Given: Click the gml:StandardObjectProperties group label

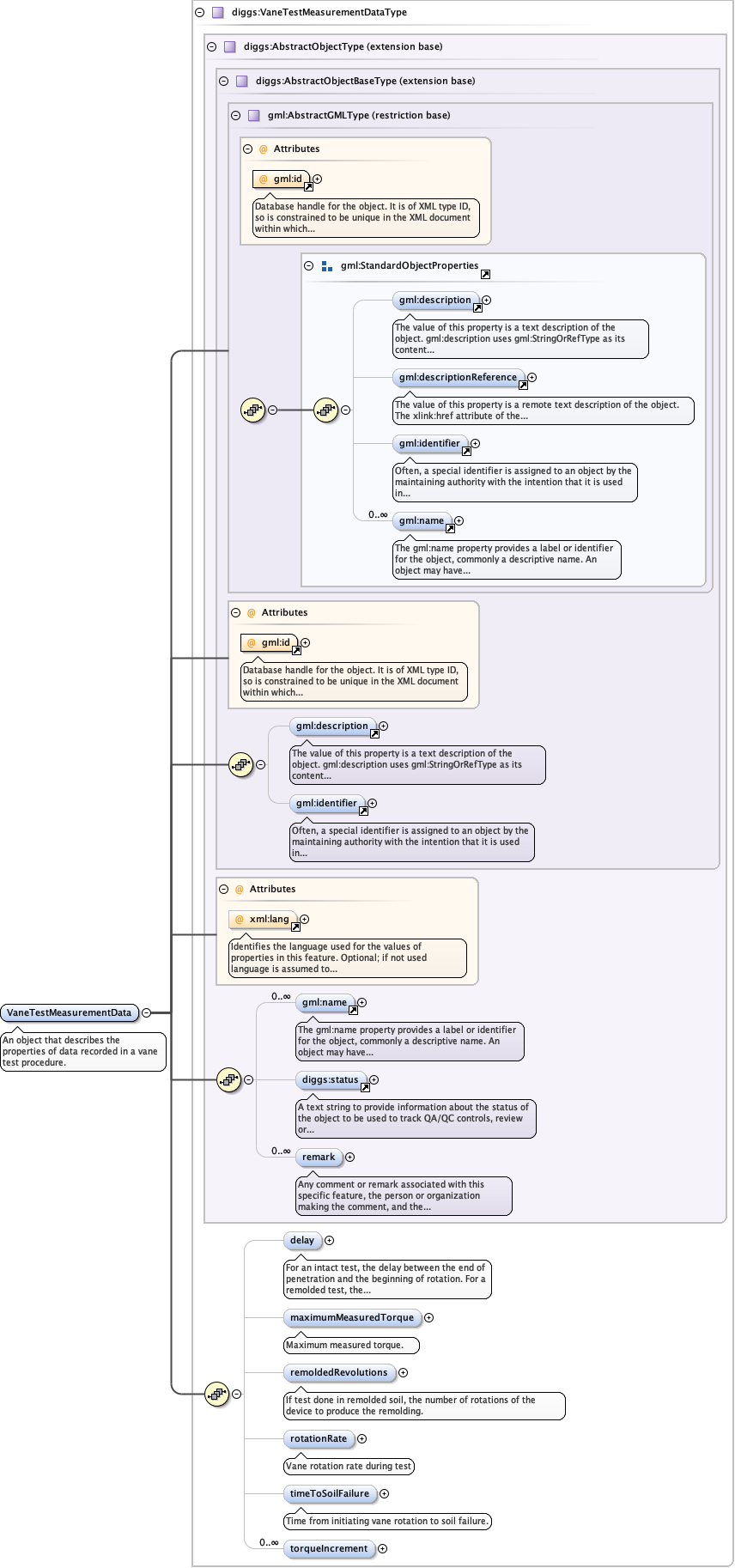Looking at the screenshot, I should 410,266.
